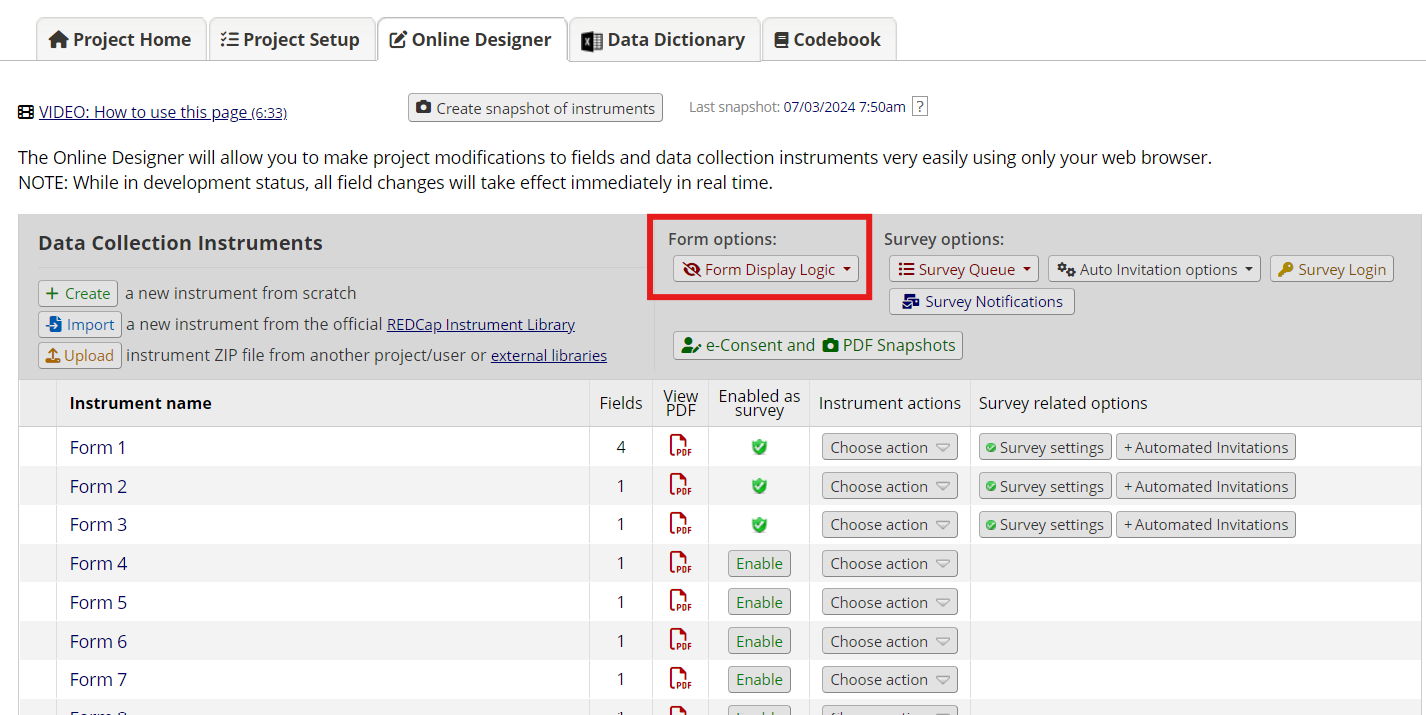Open Survey settings for Form 1
This screenshot has height=715, width=1426.
pyautogui.click(x=1044, y=447)
